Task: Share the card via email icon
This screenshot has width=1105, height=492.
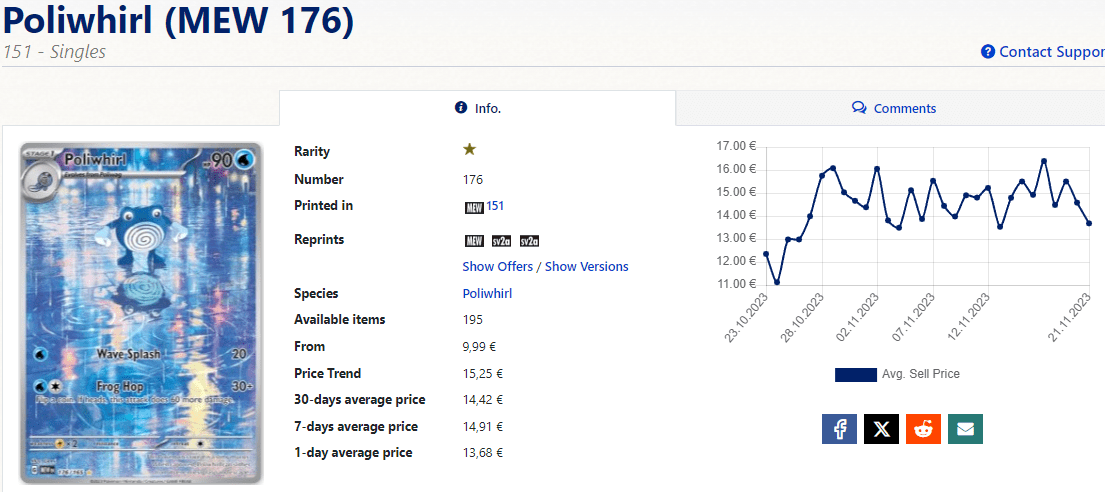Action: tap(965, 429)
